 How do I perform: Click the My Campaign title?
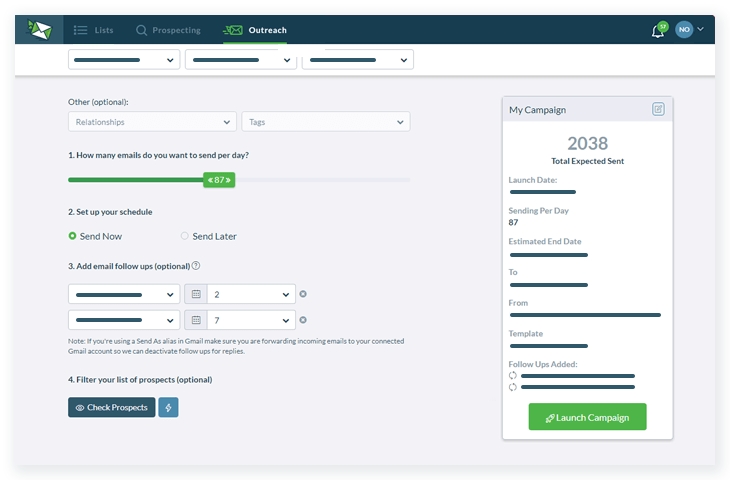click(537, 110)
